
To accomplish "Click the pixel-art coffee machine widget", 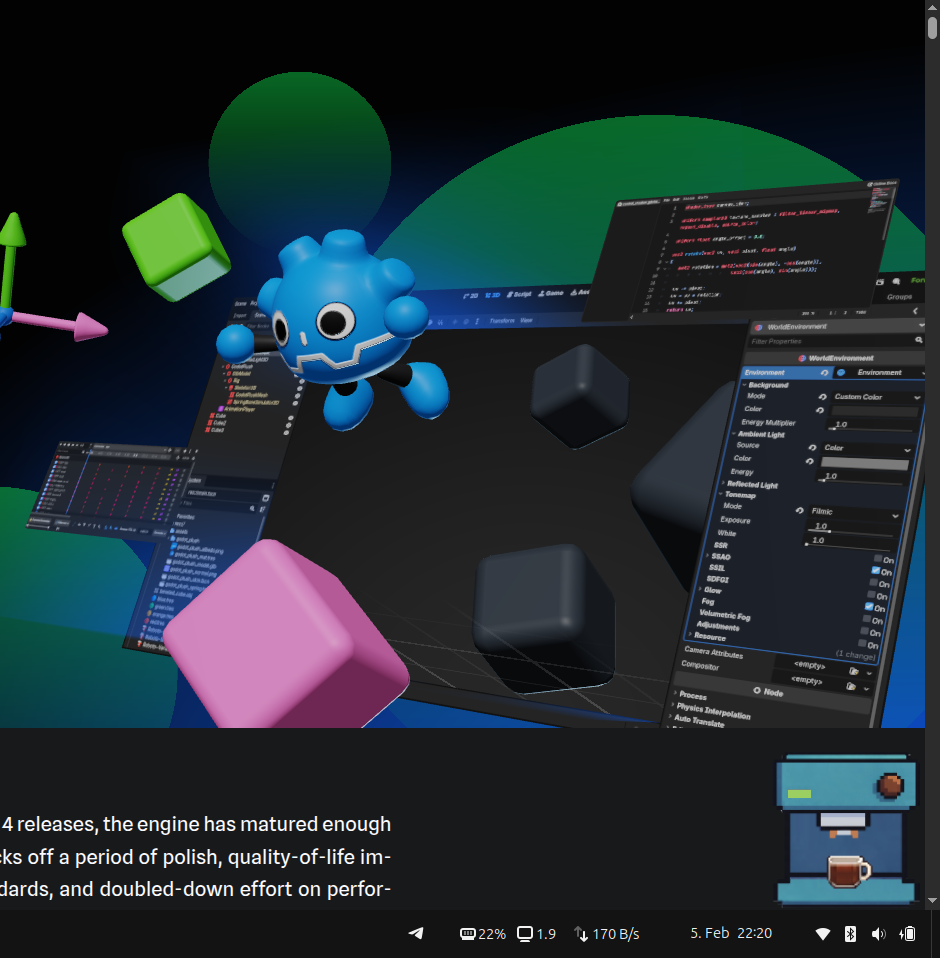I will click(846, 829).
